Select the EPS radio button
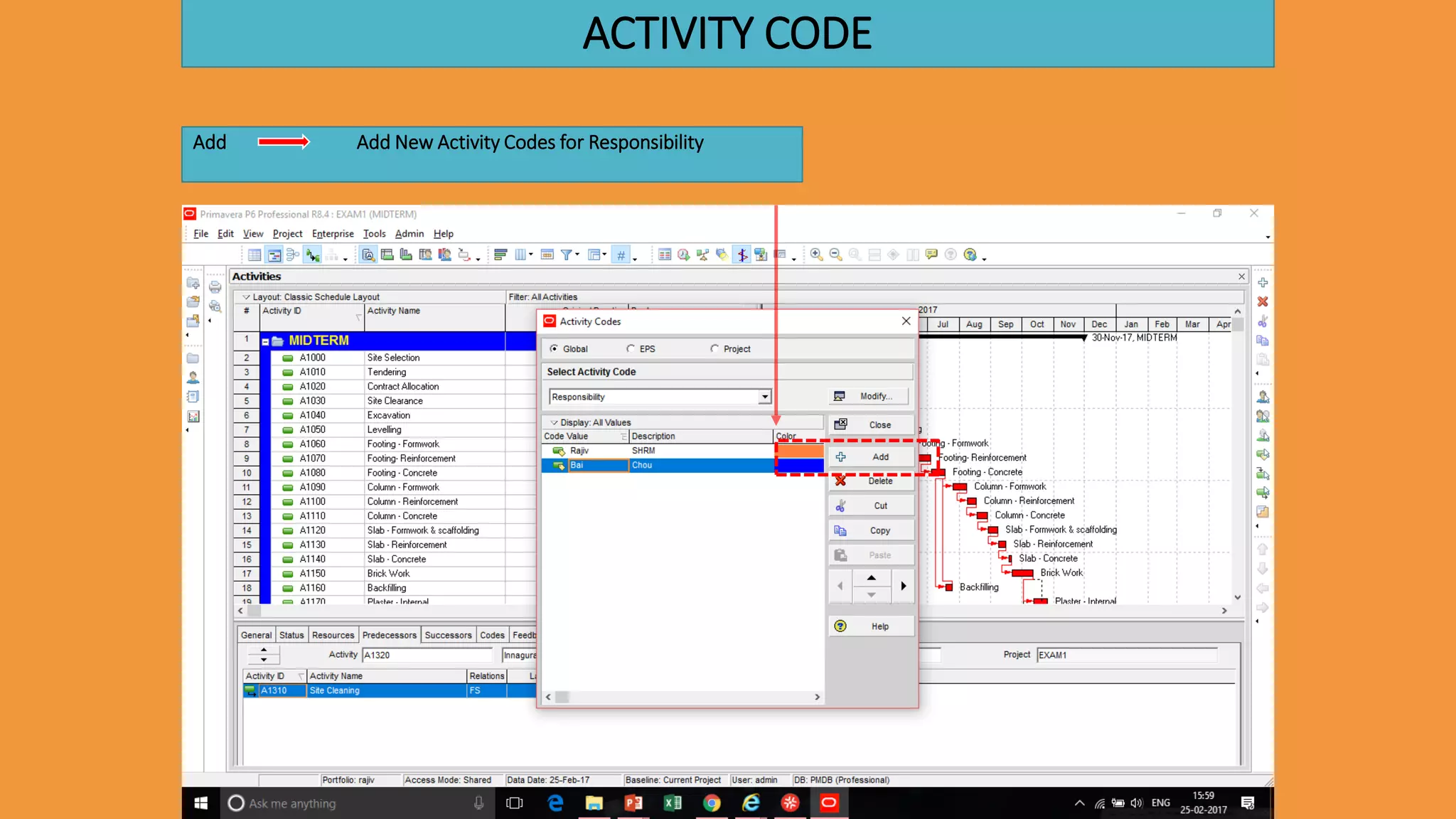Screen dimensions: 1456x819 coord(631,348)
